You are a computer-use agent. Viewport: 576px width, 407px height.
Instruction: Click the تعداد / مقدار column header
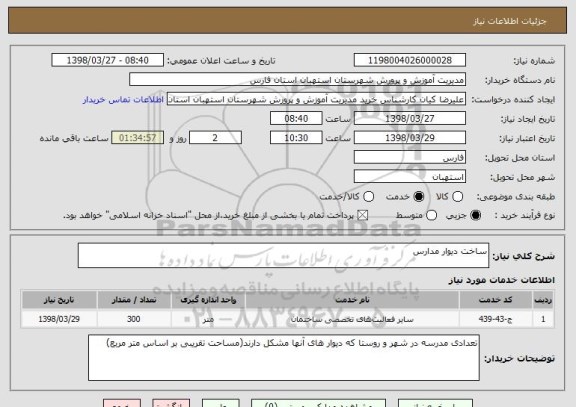(134, 300)
